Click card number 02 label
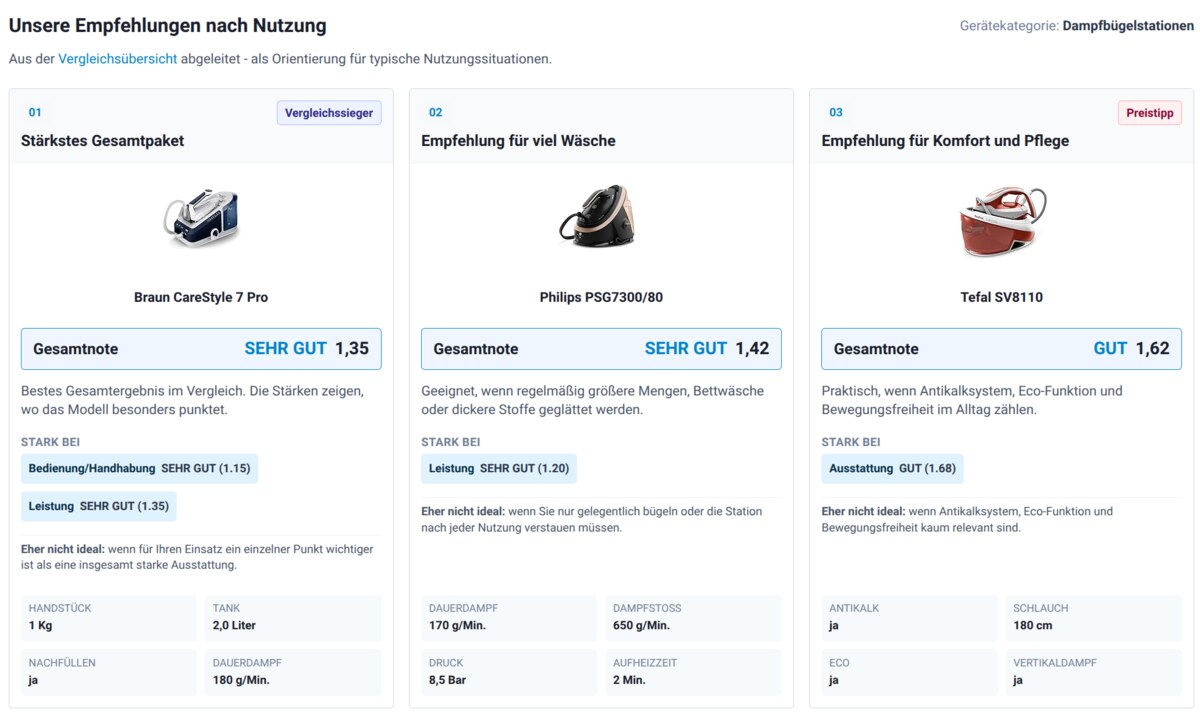The image size is (1200, 713). click(435, 113)
